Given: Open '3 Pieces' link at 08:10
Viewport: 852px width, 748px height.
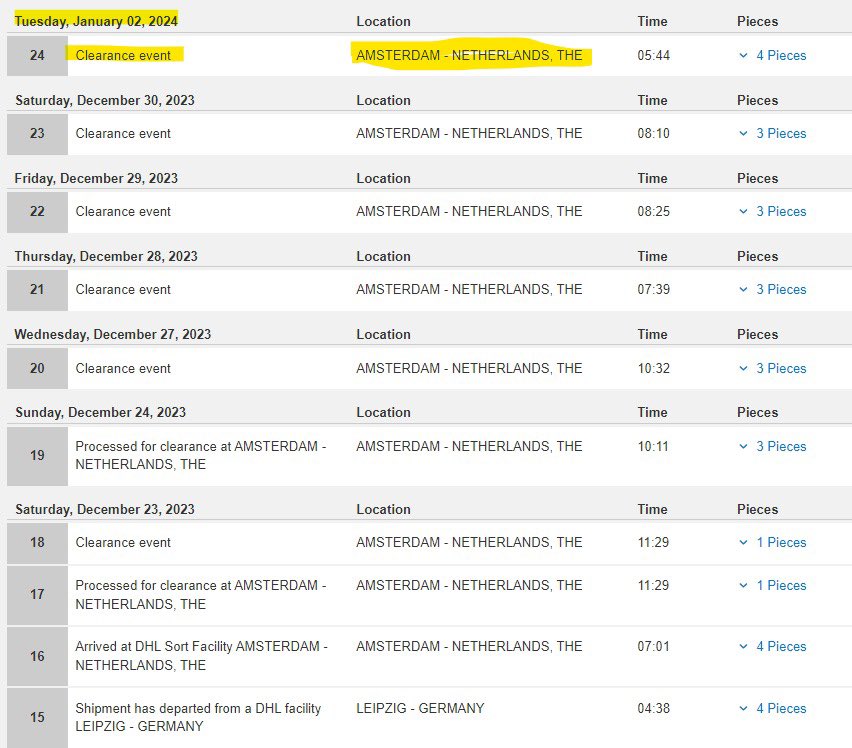Looking at the screenshot, I should 781,134.
